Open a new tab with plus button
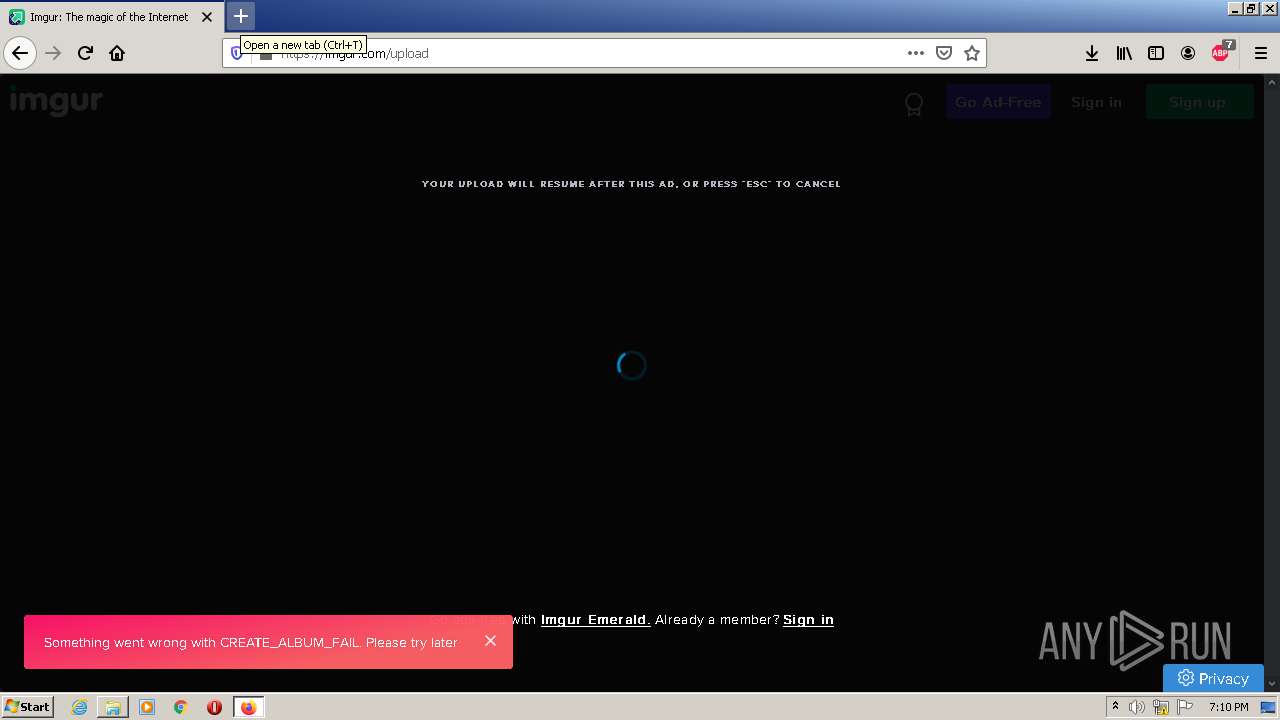The height and width of the screenshot is (720, 1280). pyautogui.click(x=241, y=16)
